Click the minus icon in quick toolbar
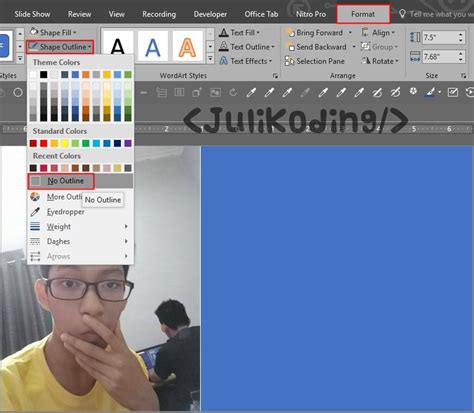 click(144, 92)
